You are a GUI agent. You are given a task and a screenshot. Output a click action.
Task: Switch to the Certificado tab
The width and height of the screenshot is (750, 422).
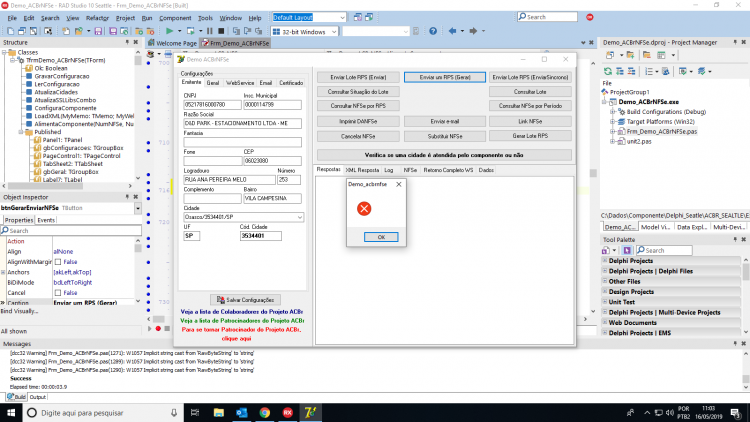coord(291,83)
